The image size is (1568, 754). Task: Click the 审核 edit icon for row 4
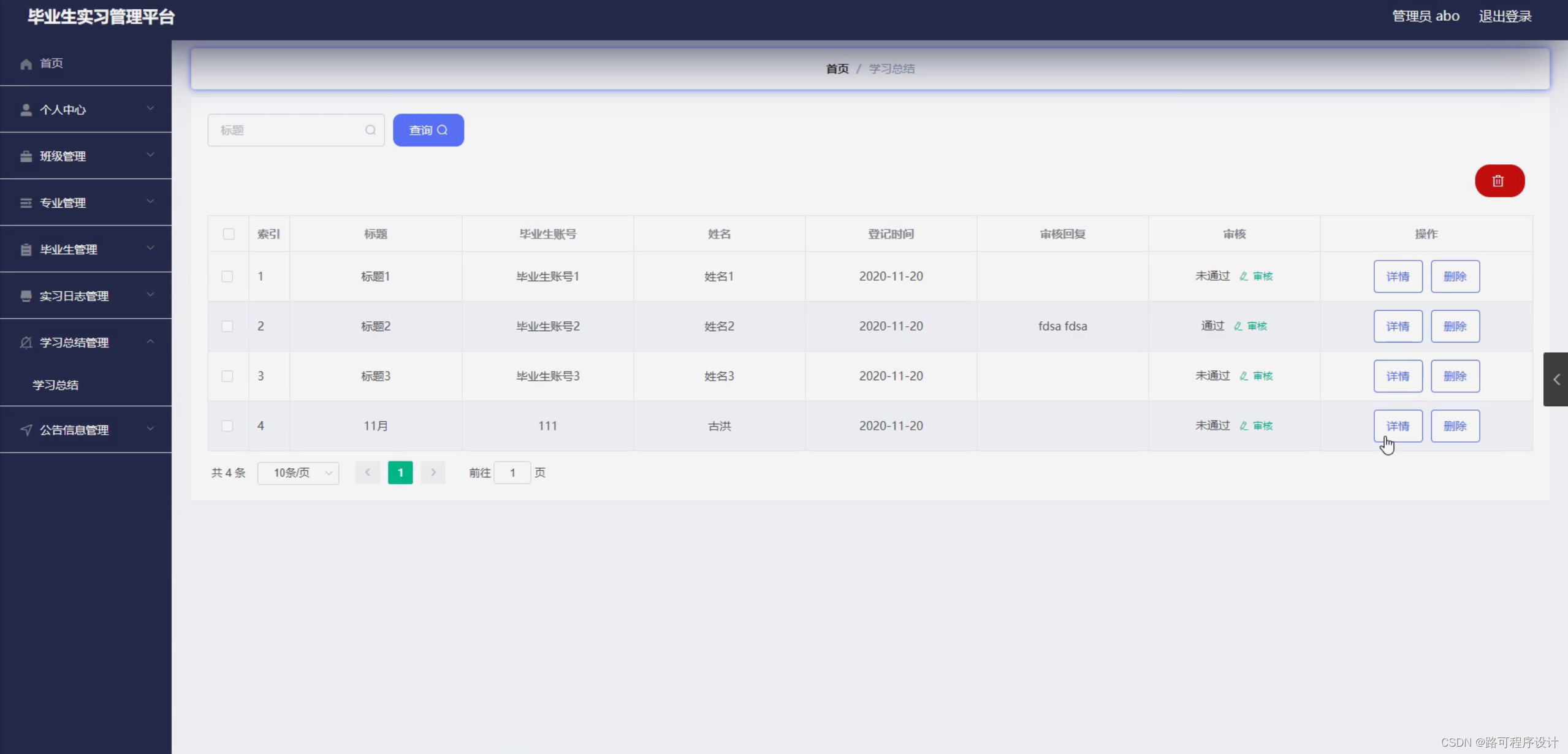click(1244, 426)
